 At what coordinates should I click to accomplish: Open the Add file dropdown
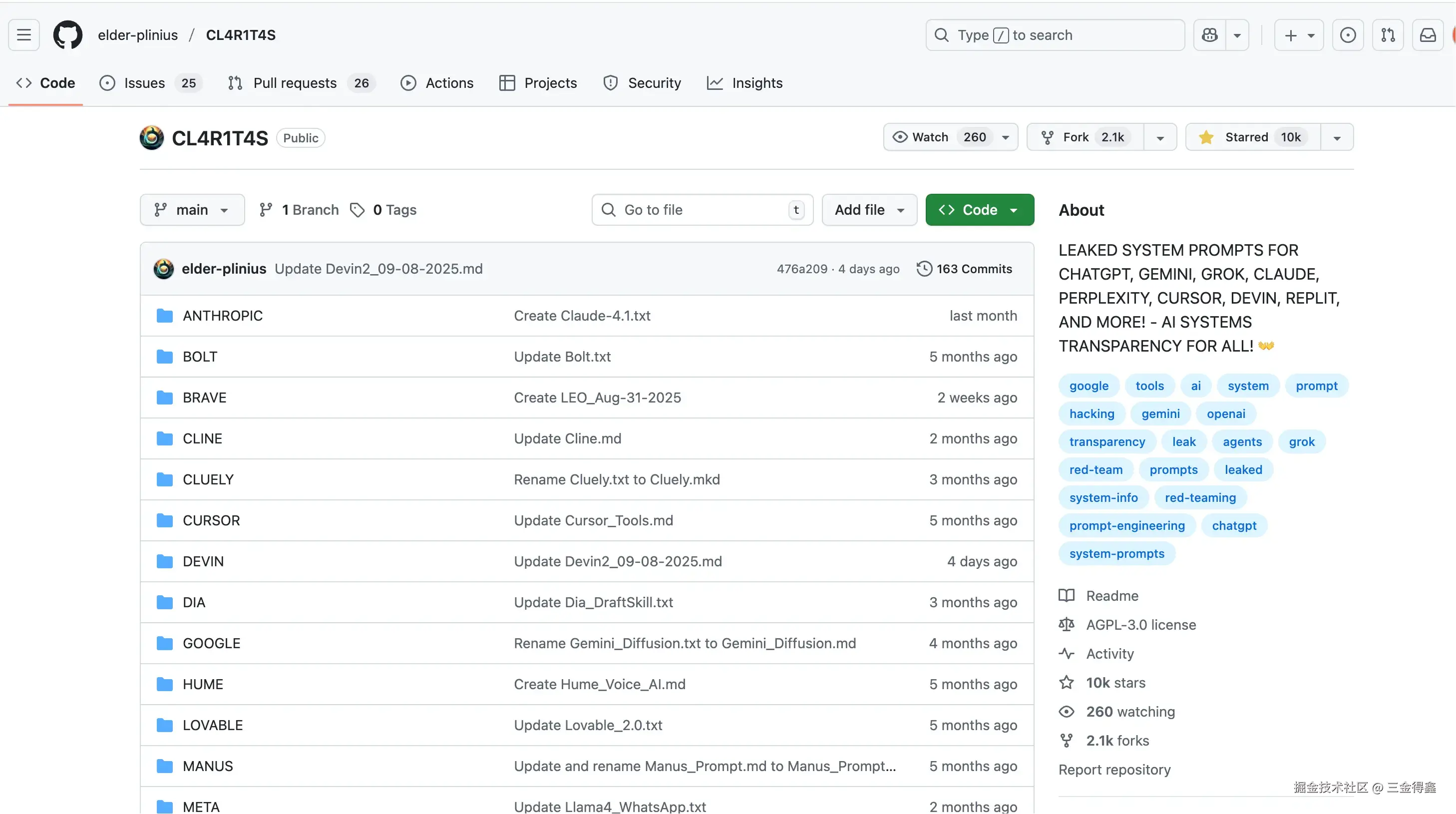tap(869, 210)
